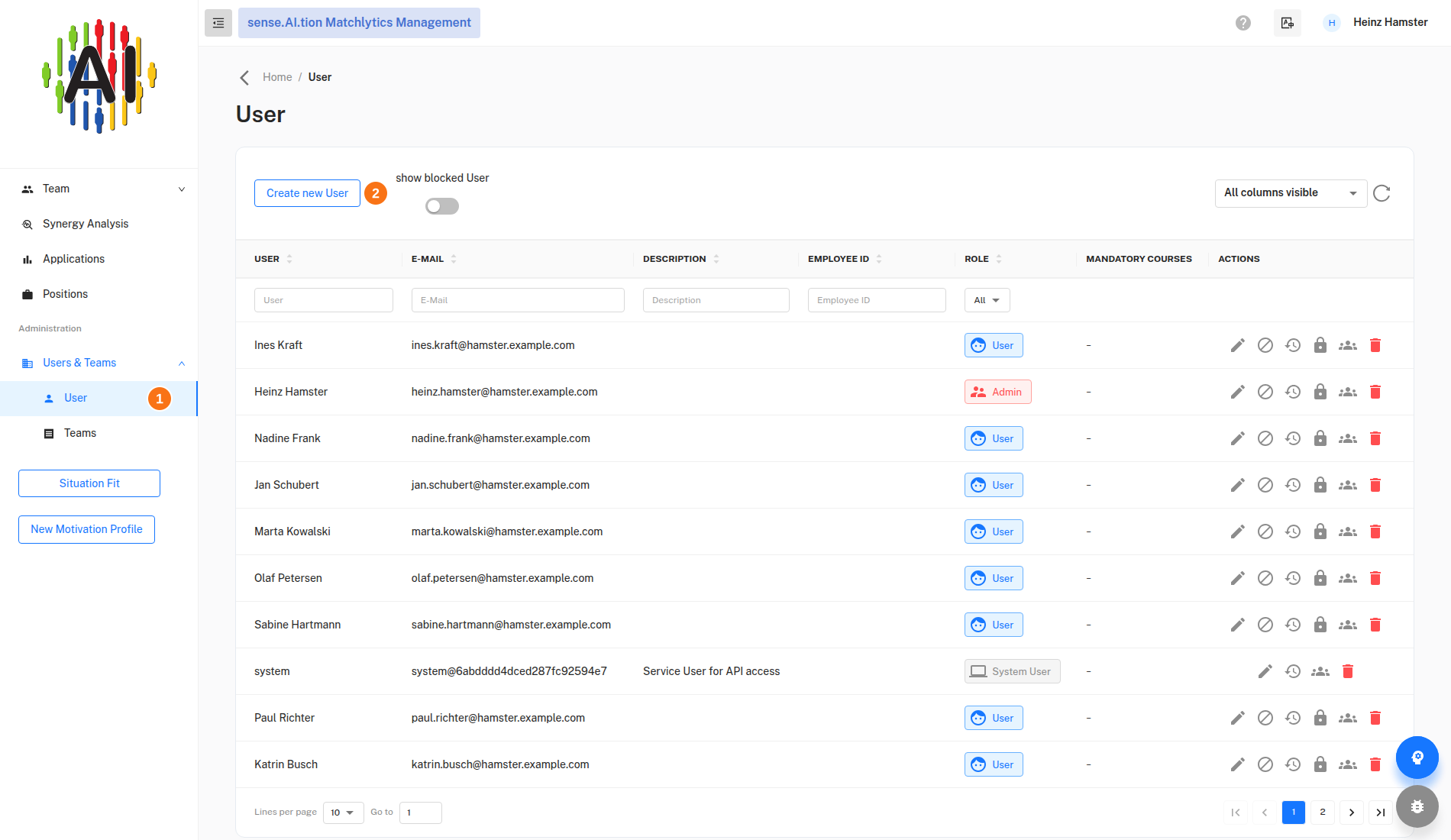Image resolution: width=1451 pixels, height=840 pixels.
Task: Toggle show blocked User switch
Action: [x=442, y=206]
